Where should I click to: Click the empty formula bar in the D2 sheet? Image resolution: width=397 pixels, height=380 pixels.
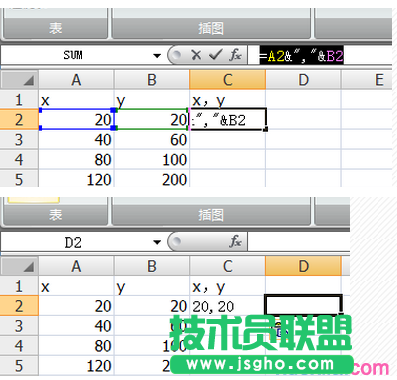299,242
